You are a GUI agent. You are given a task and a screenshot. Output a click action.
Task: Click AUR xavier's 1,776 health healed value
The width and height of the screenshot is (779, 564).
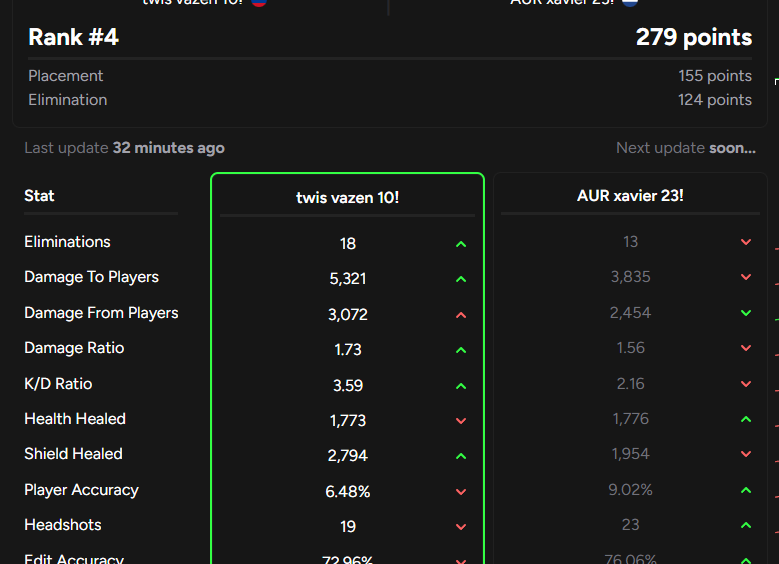pyautogui.click(x=630, y=419)
